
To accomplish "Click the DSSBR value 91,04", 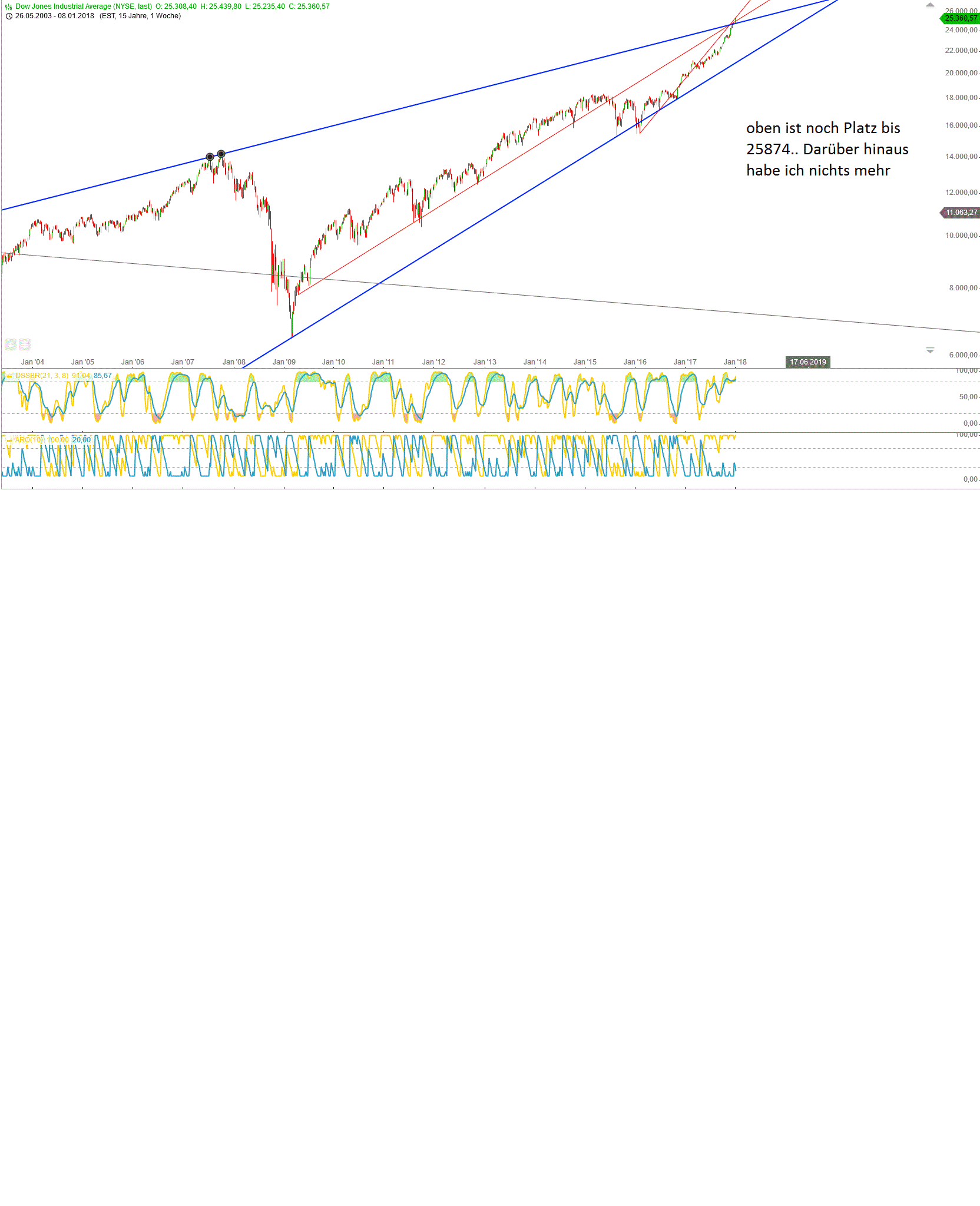I will [81, 376].
